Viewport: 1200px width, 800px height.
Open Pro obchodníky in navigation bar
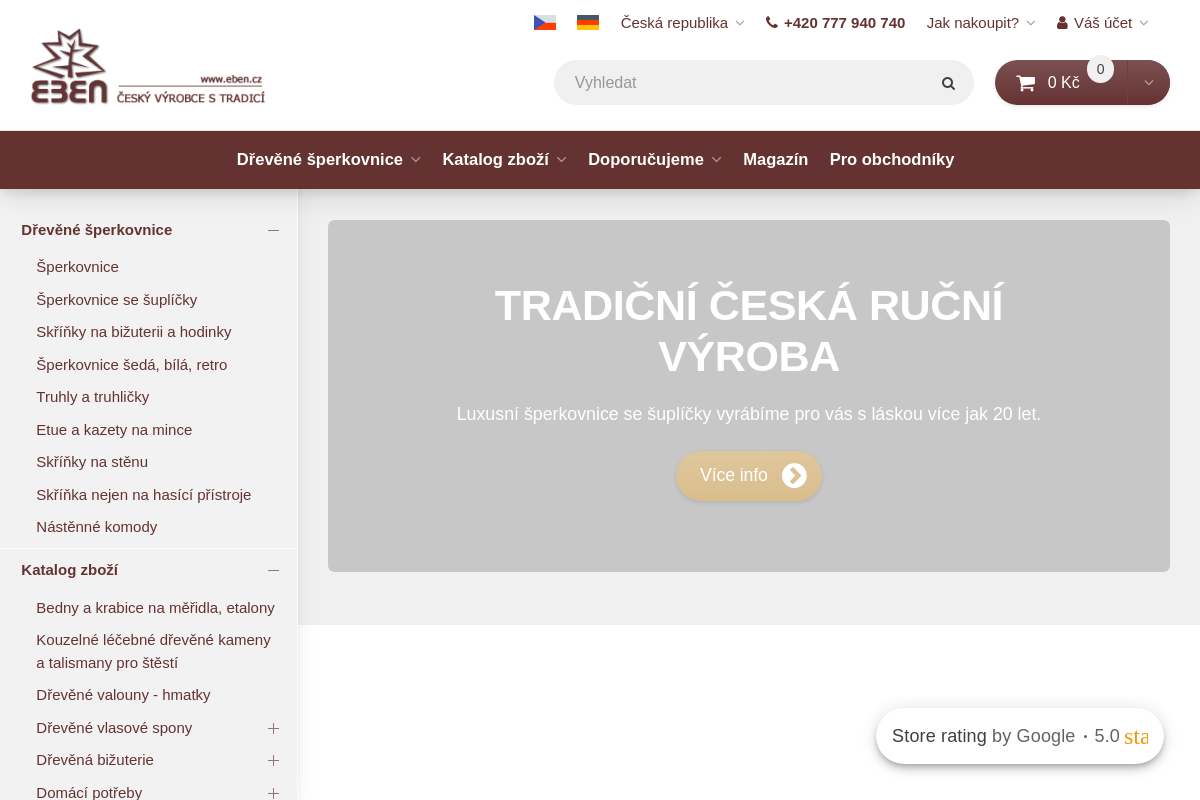[892, 159]
